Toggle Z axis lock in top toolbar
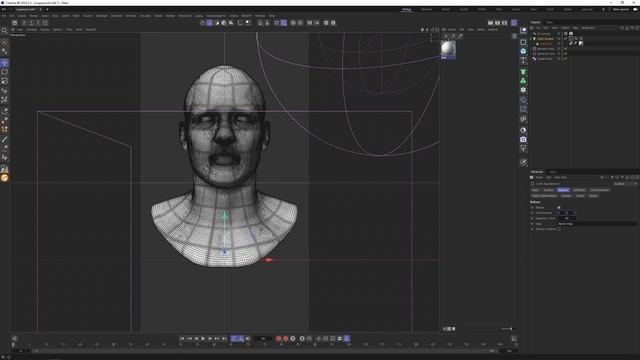The height and width of the screenshot is (360, 640). coord(38,23)
